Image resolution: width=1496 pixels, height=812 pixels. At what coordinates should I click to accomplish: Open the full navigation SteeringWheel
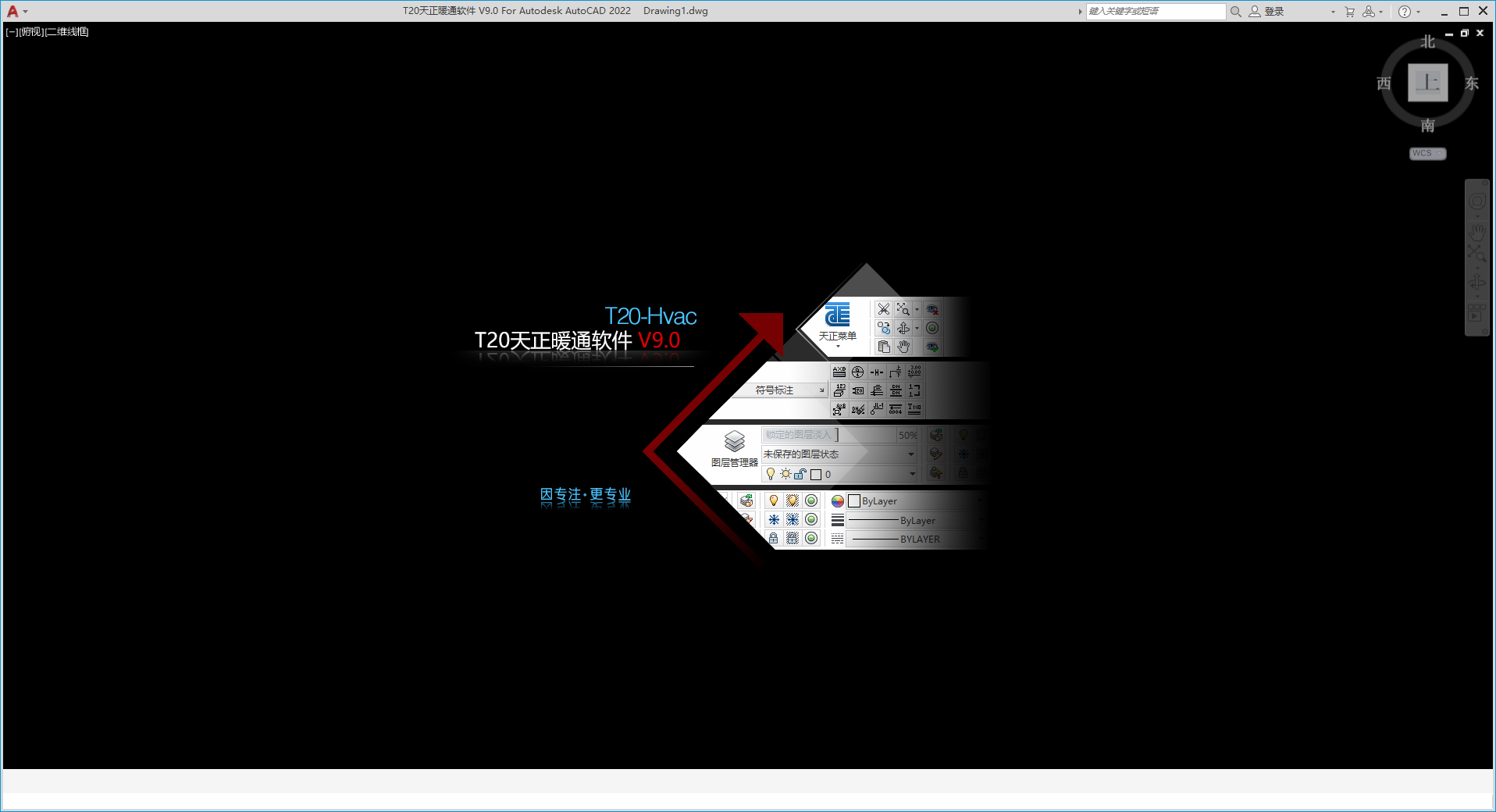click(x=1476, y=201)
